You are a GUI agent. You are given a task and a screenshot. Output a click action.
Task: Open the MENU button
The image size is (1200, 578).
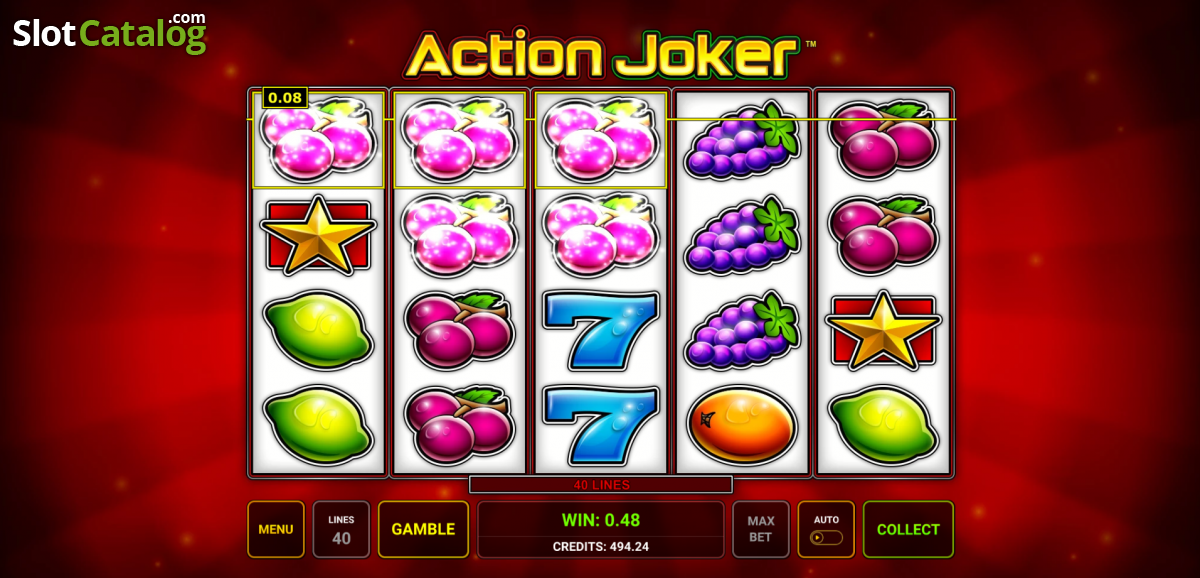click(276, 529)
